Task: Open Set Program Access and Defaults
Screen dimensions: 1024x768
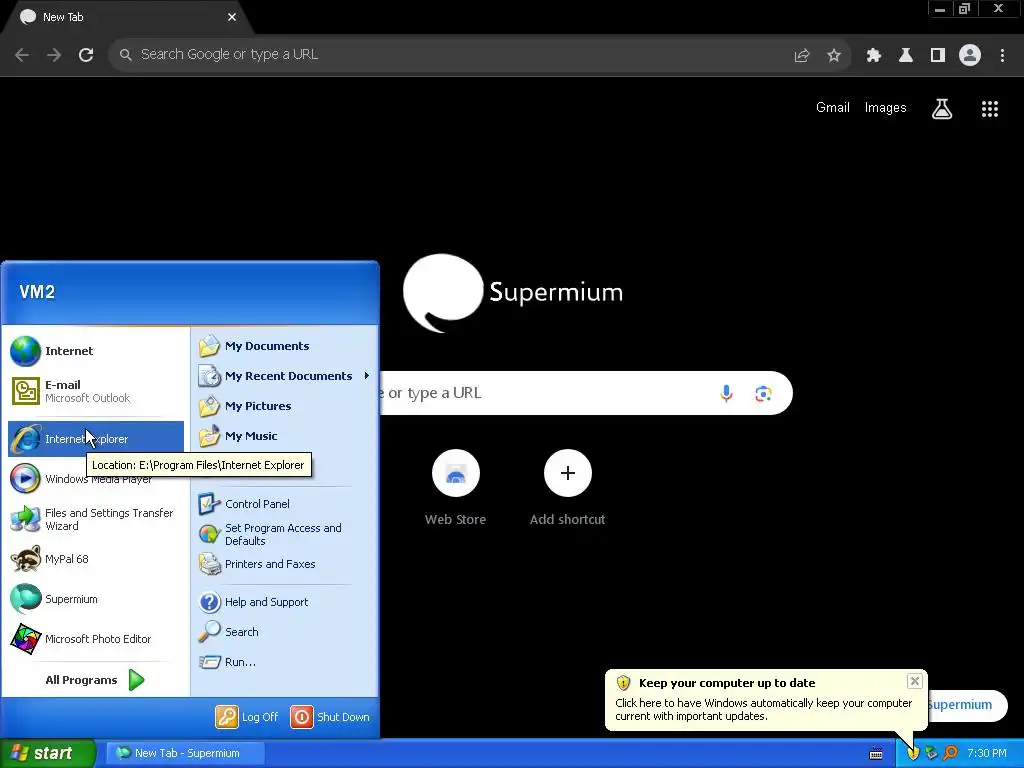Action: point(284,534)
